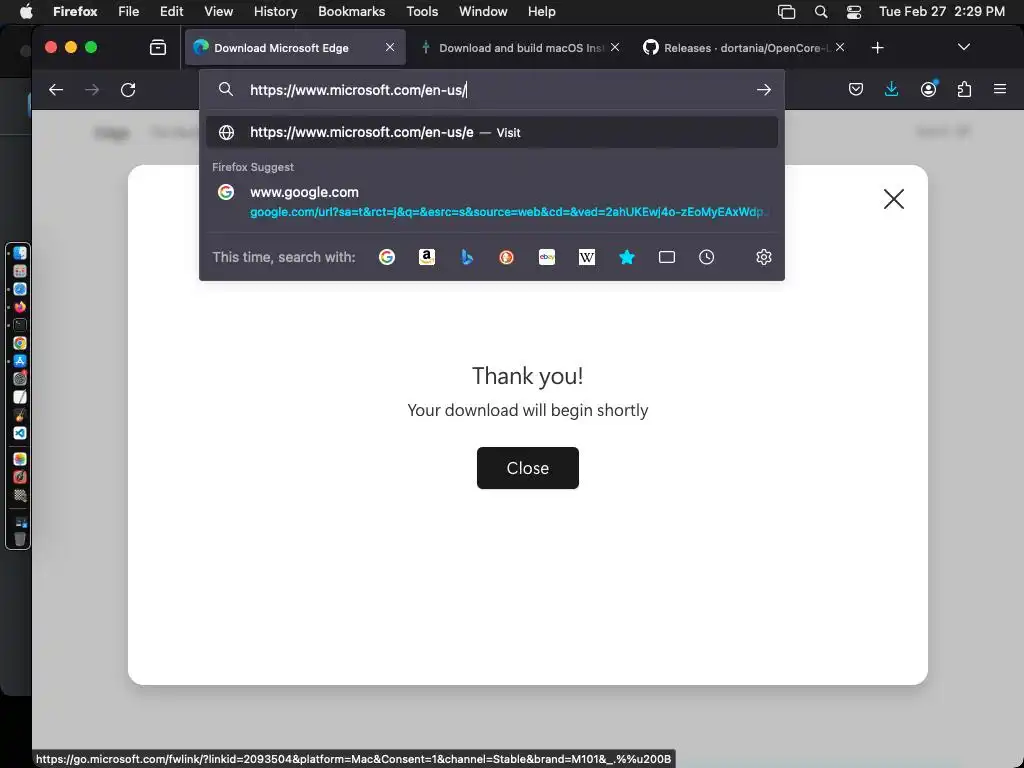Open the Firefox account menu
1024x768 pixels.
[928, 89]
